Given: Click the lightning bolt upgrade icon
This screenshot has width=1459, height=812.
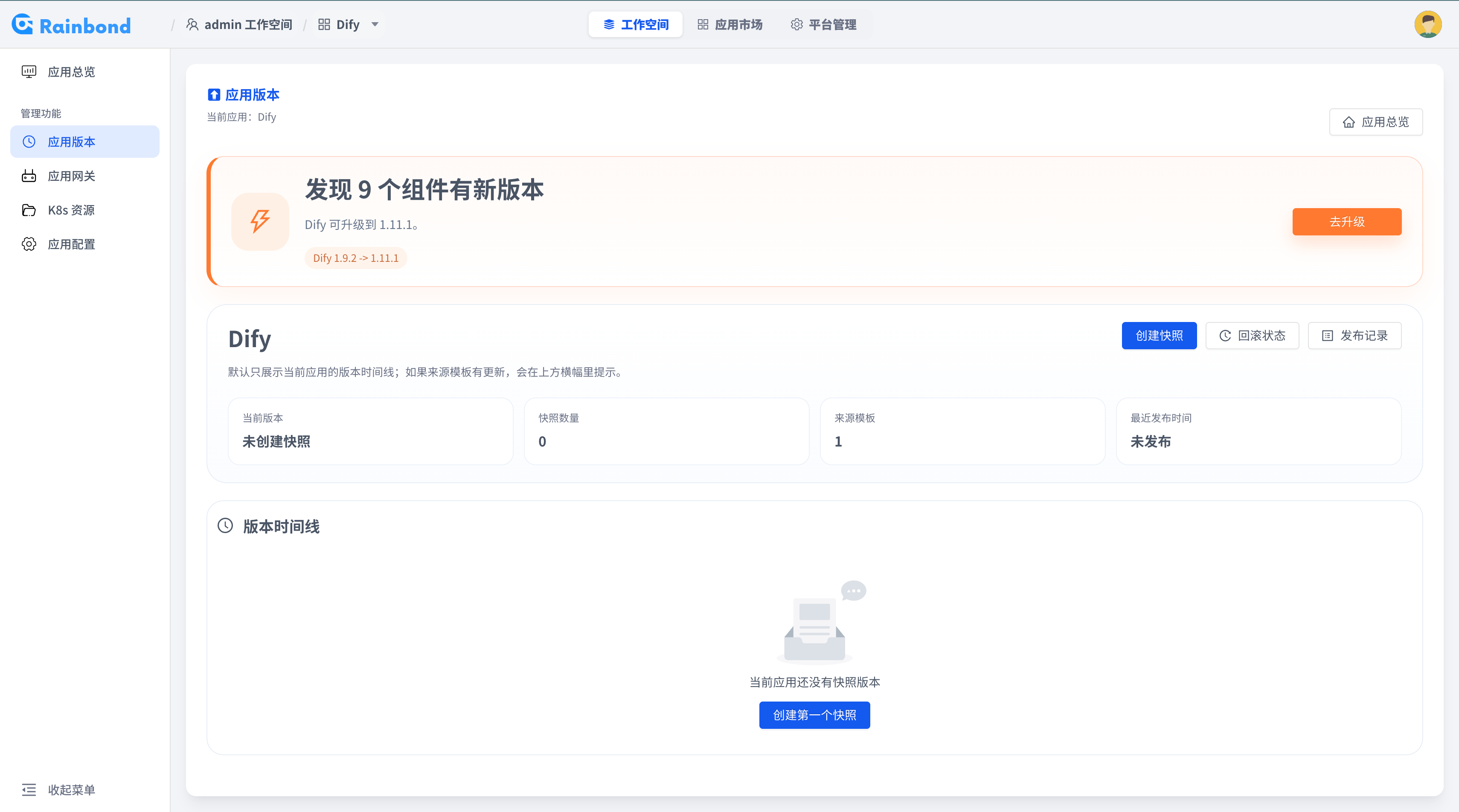Looking at the screenshot, I should coord(260,221).
